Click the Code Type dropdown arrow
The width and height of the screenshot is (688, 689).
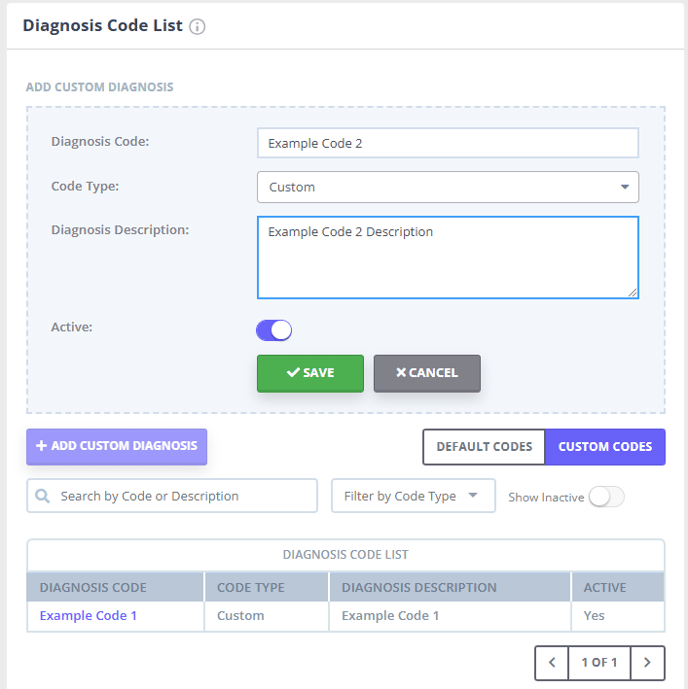[x=624, y=187]
